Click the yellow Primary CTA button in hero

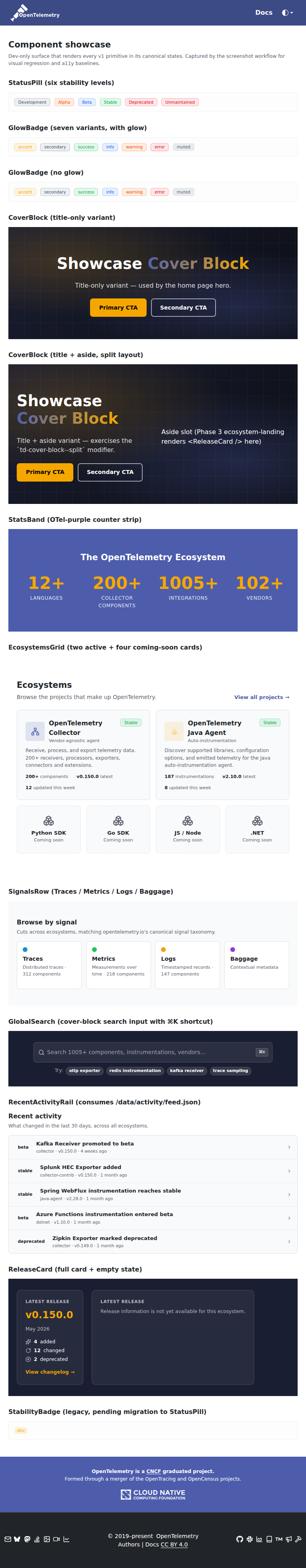click(118, 307)
